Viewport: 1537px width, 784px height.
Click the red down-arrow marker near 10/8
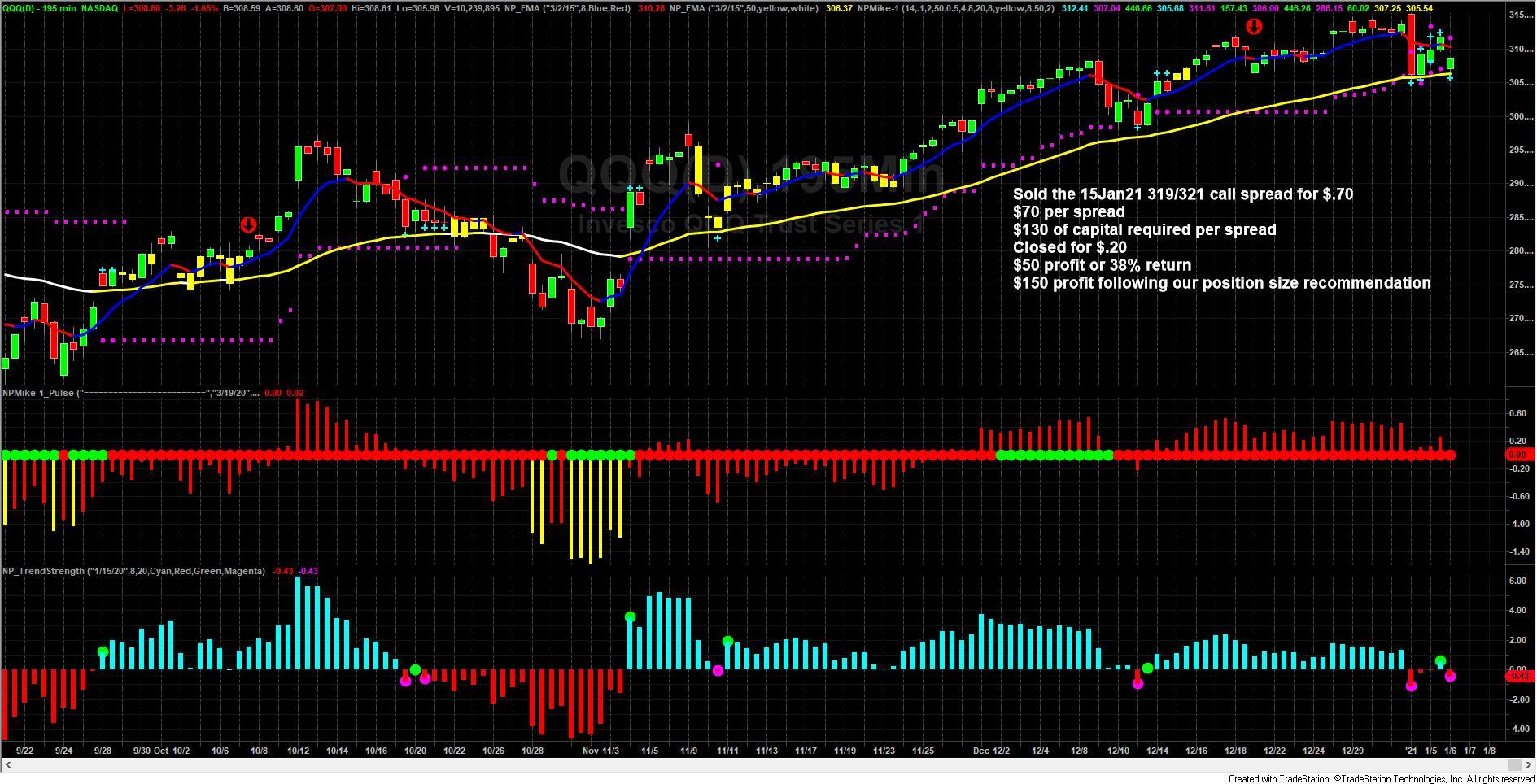(x=248, y=224)
